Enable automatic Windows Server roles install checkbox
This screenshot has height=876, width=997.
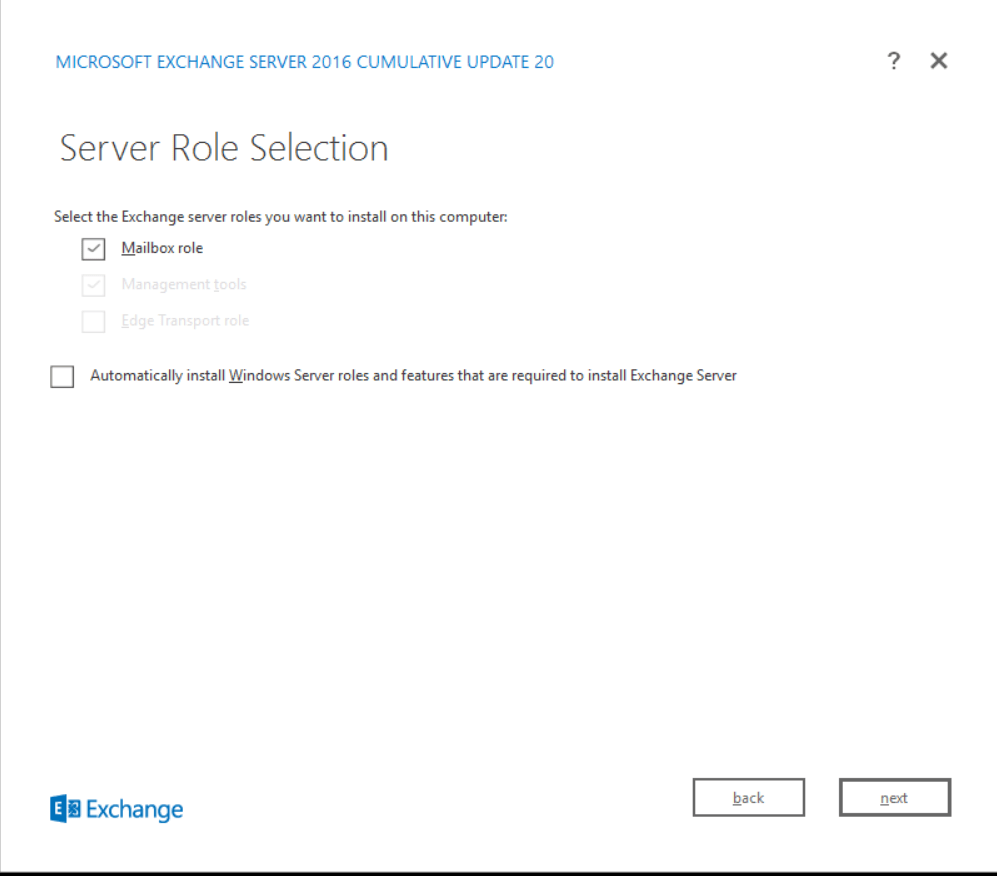pyautogui.click(x=62, y=377)
